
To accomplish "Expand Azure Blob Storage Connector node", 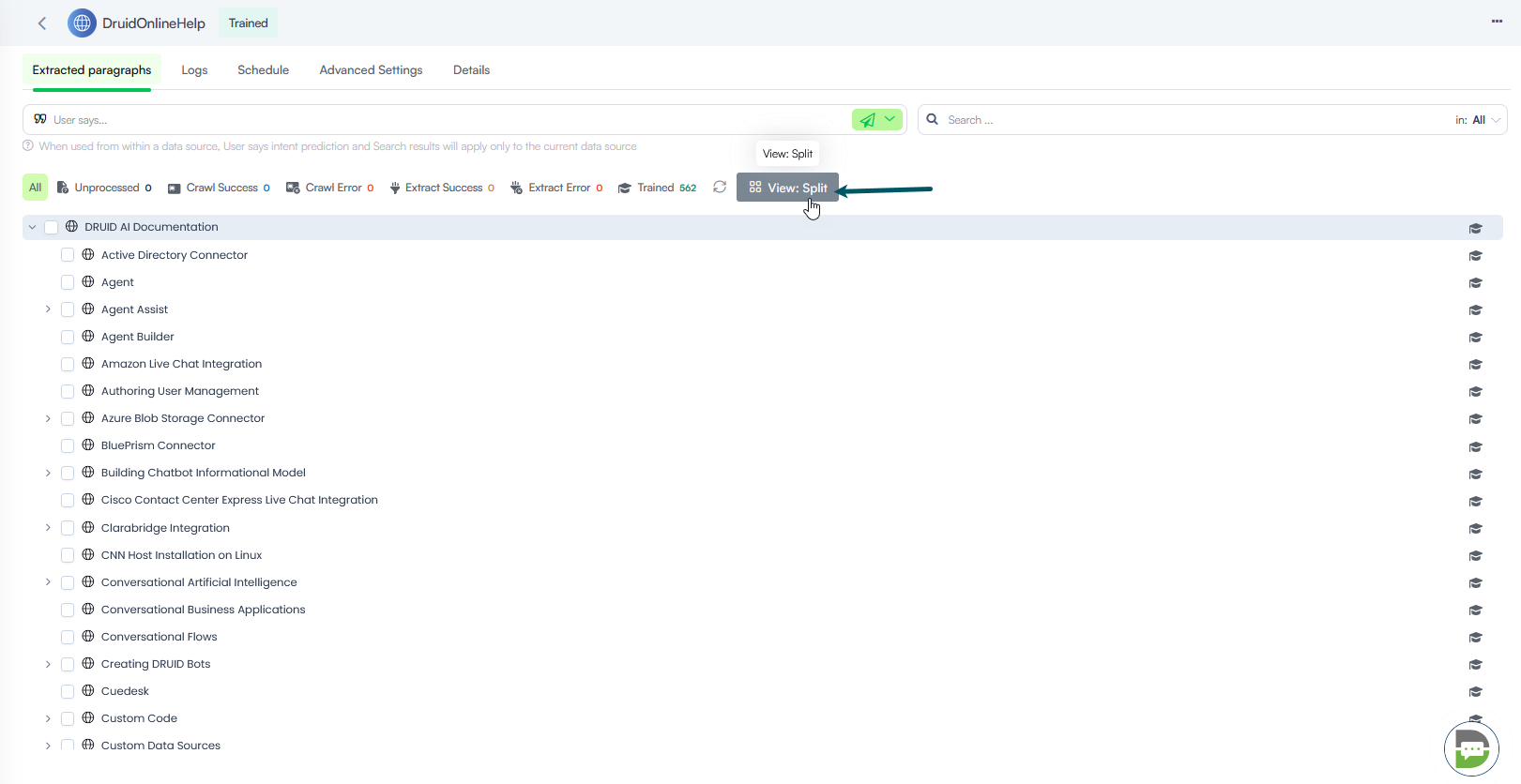I will point(48,418).
